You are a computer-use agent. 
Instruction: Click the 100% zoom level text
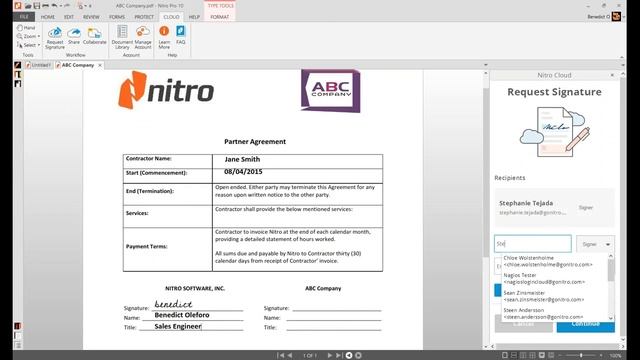(616, 356)
